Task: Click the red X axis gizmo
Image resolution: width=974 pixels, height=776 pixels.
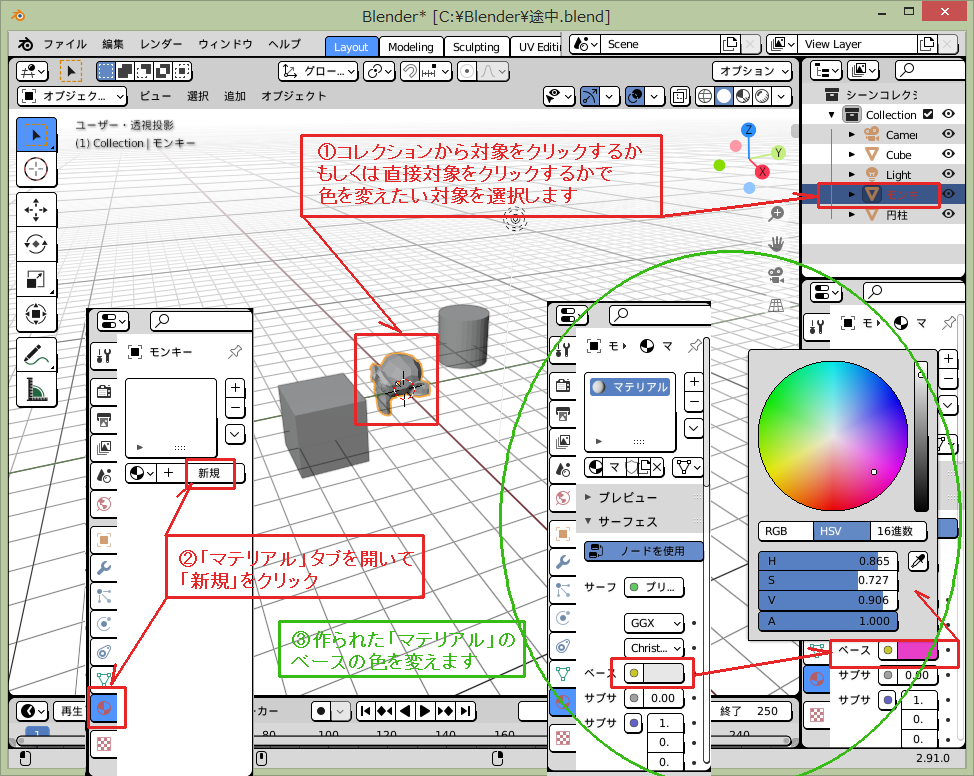Action: click(762, 172)
